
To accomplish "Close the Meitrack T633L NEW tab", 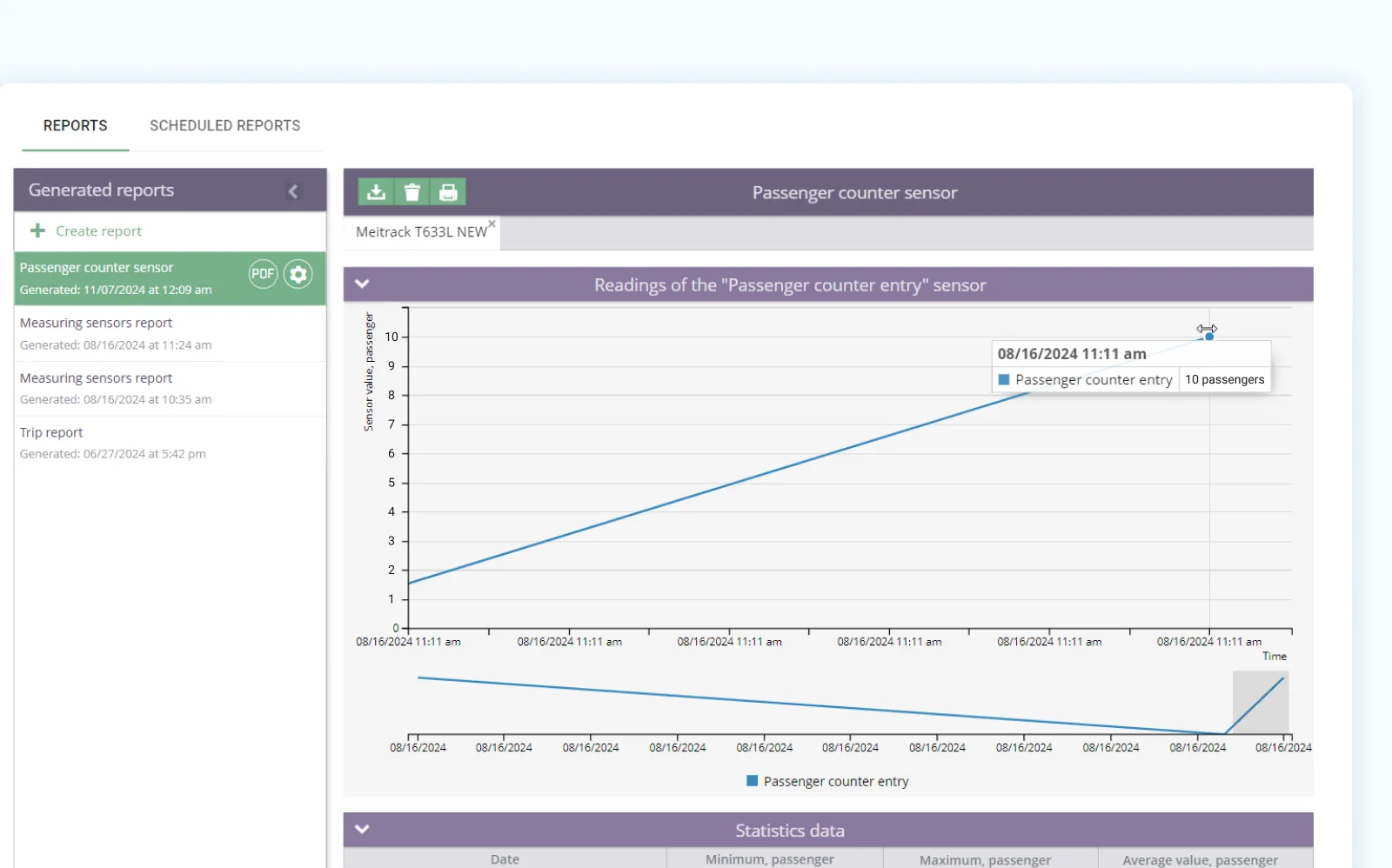I will point(492,224).
